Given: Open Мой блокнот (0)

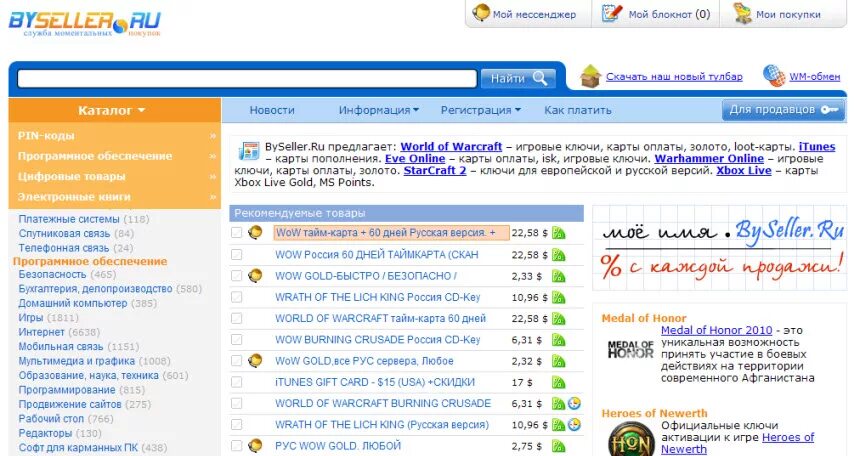Looking at the screenshot, I should point(669,15).
